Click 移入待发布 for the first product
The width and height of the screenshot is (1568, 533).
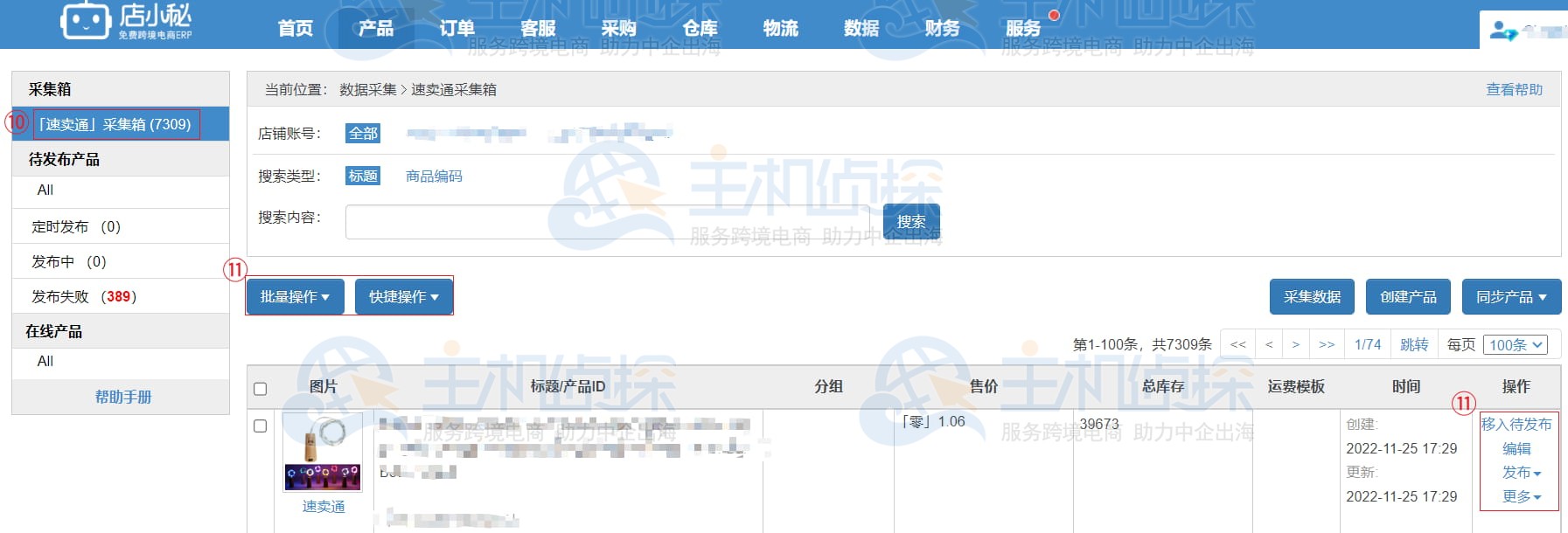1516,424
